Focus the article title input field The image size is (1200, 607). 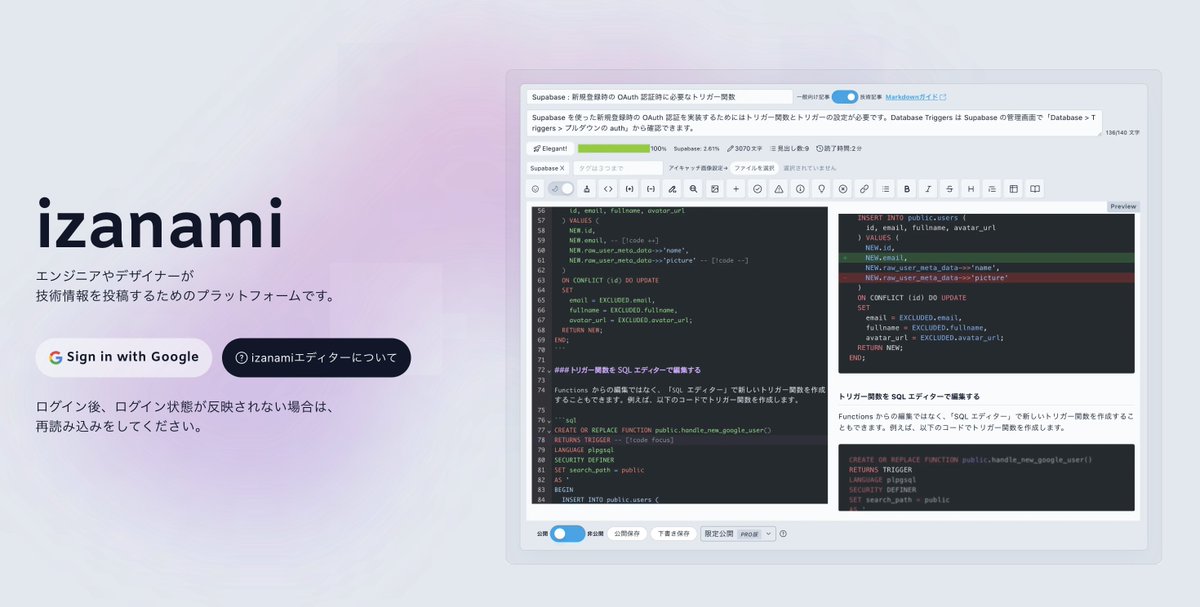point(659,97)
